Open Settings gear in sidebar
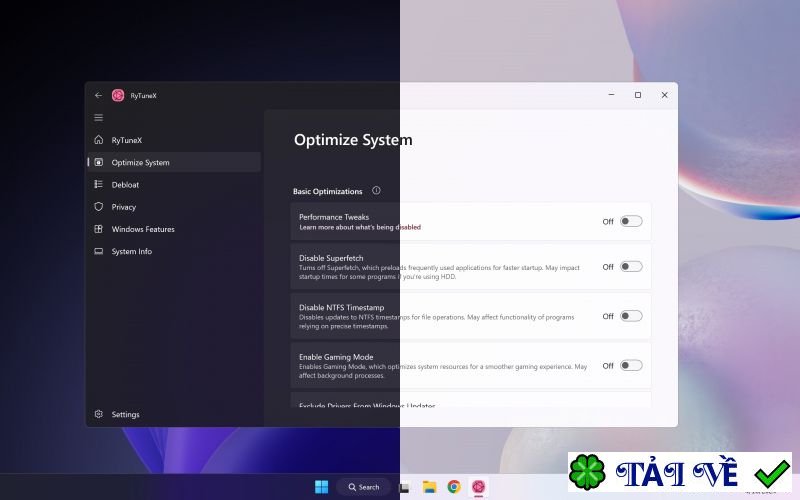 [99, 414]
